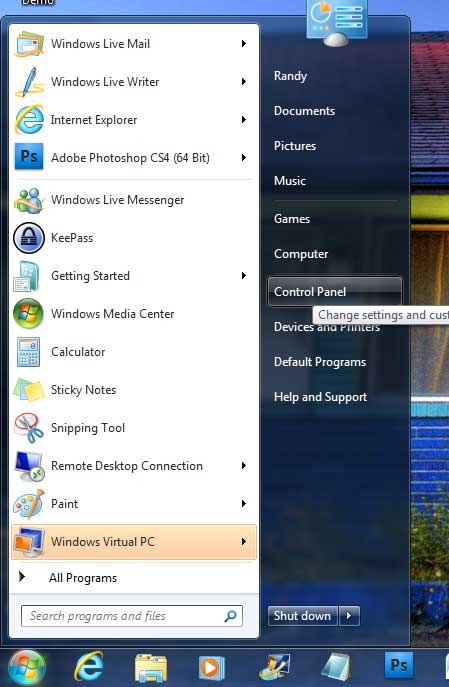Screen dimensions: 449x687
Task: Open Photoshop from the taskbar
Action: click(x=399, y=665)
